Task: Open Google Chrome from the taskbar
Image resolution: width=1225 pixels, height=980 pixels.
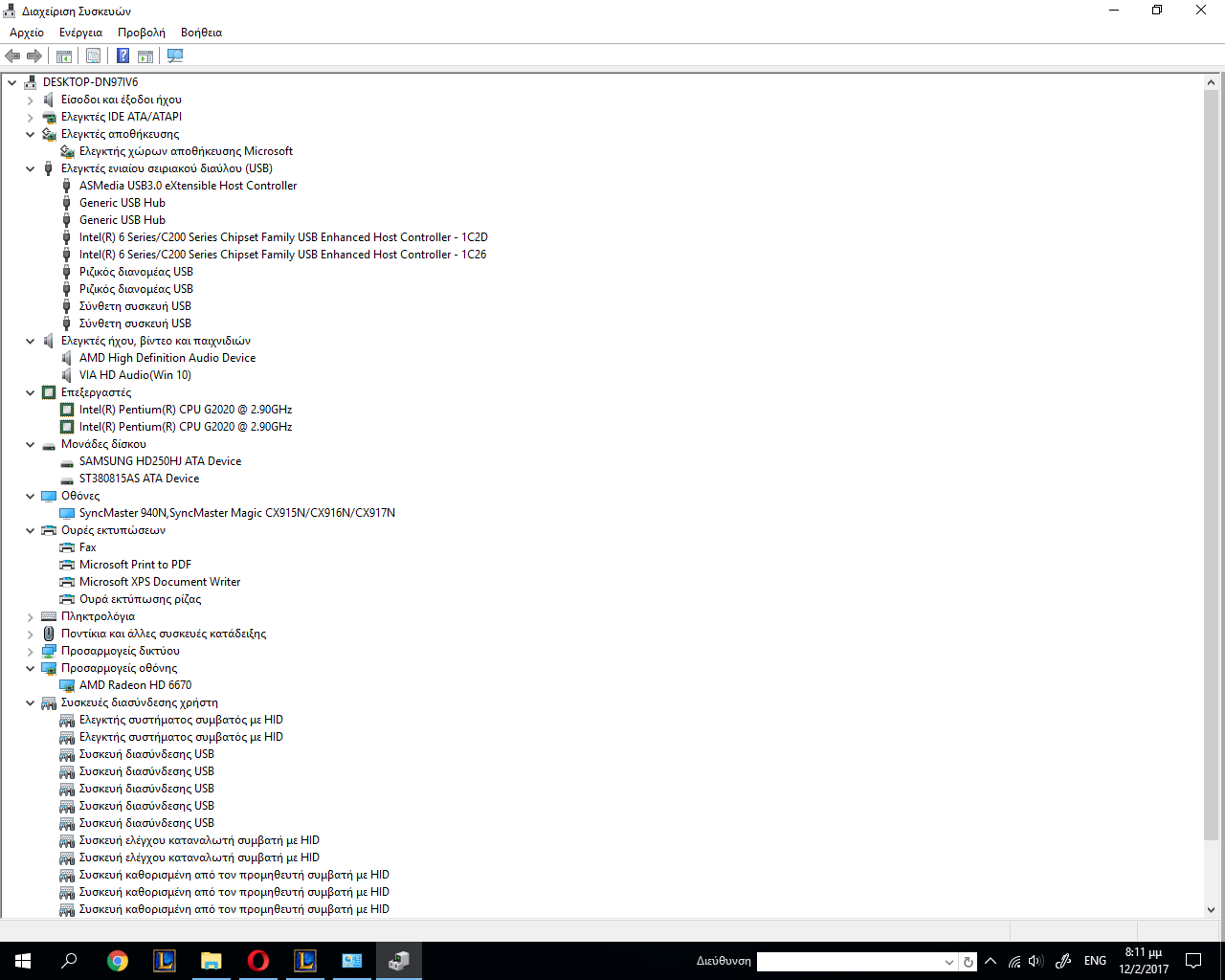Action: (118, 961)
